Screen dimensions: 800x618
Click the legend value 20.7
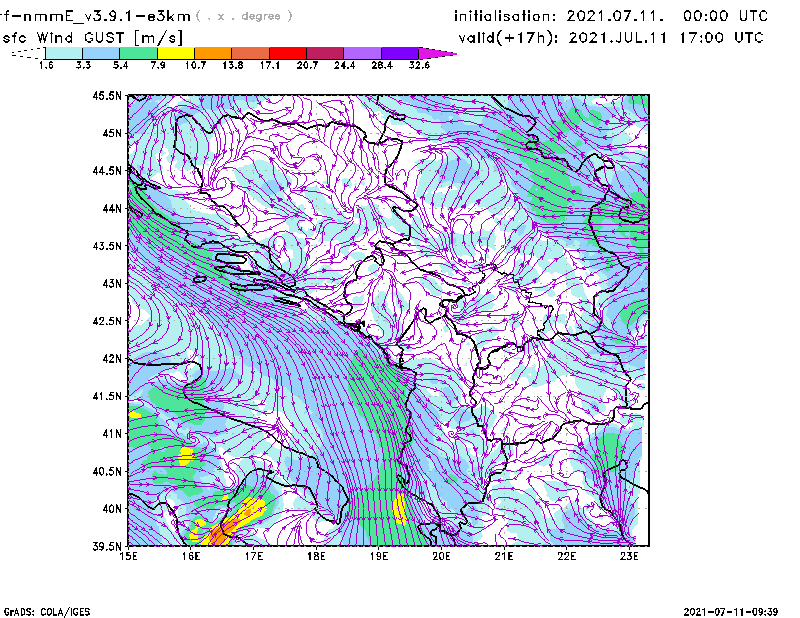click(307, 65)
